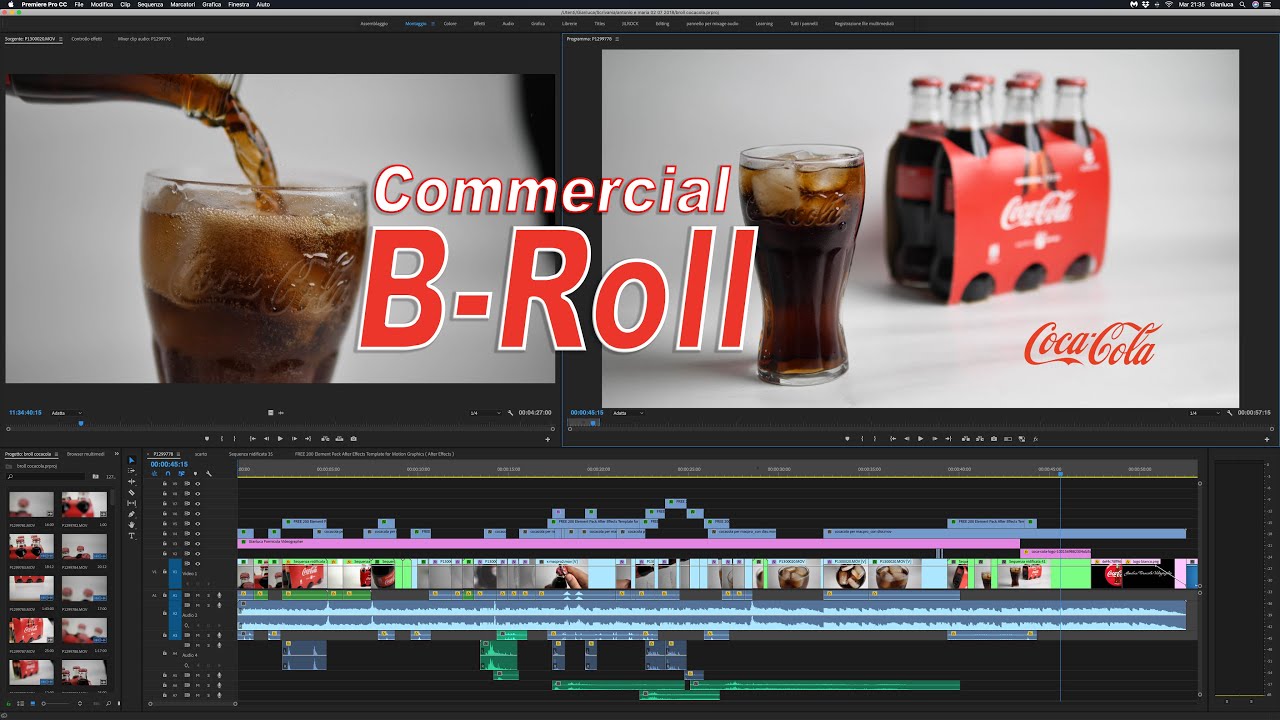Select the Selection arrow tool

pos(131,461)
